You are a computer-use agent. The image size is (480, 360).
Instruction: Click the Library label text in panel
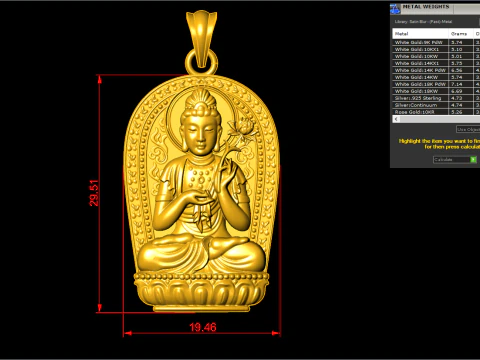click(423, 22)
